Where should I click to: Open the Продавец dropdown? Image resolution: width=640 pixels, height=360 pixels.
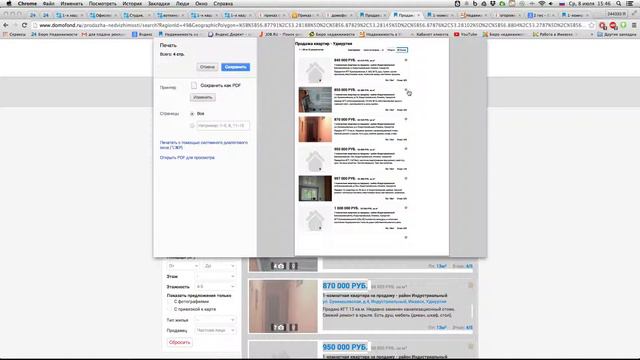[x=216, y=330]
